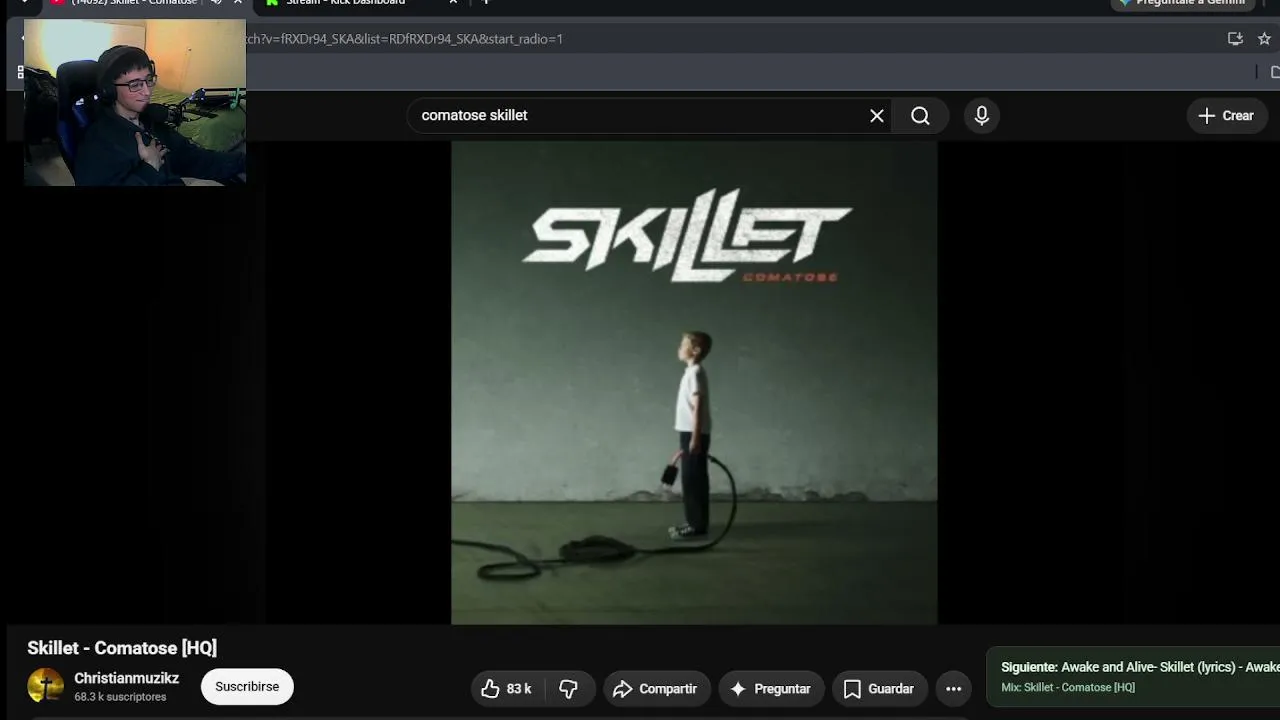The height and width of the screenshot is (720, 1280).
Task: Open the Compartir share button
Action: click(x=655, y=688)
